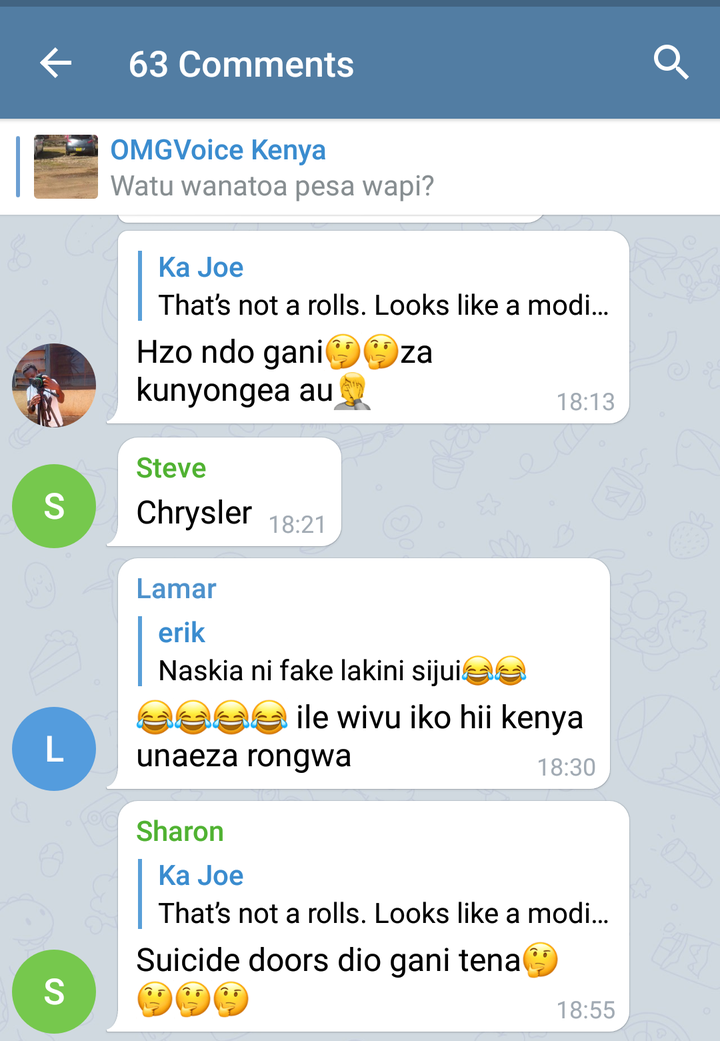Jump to quoted erik message in Lamar's comment

(x=332, y=651)
